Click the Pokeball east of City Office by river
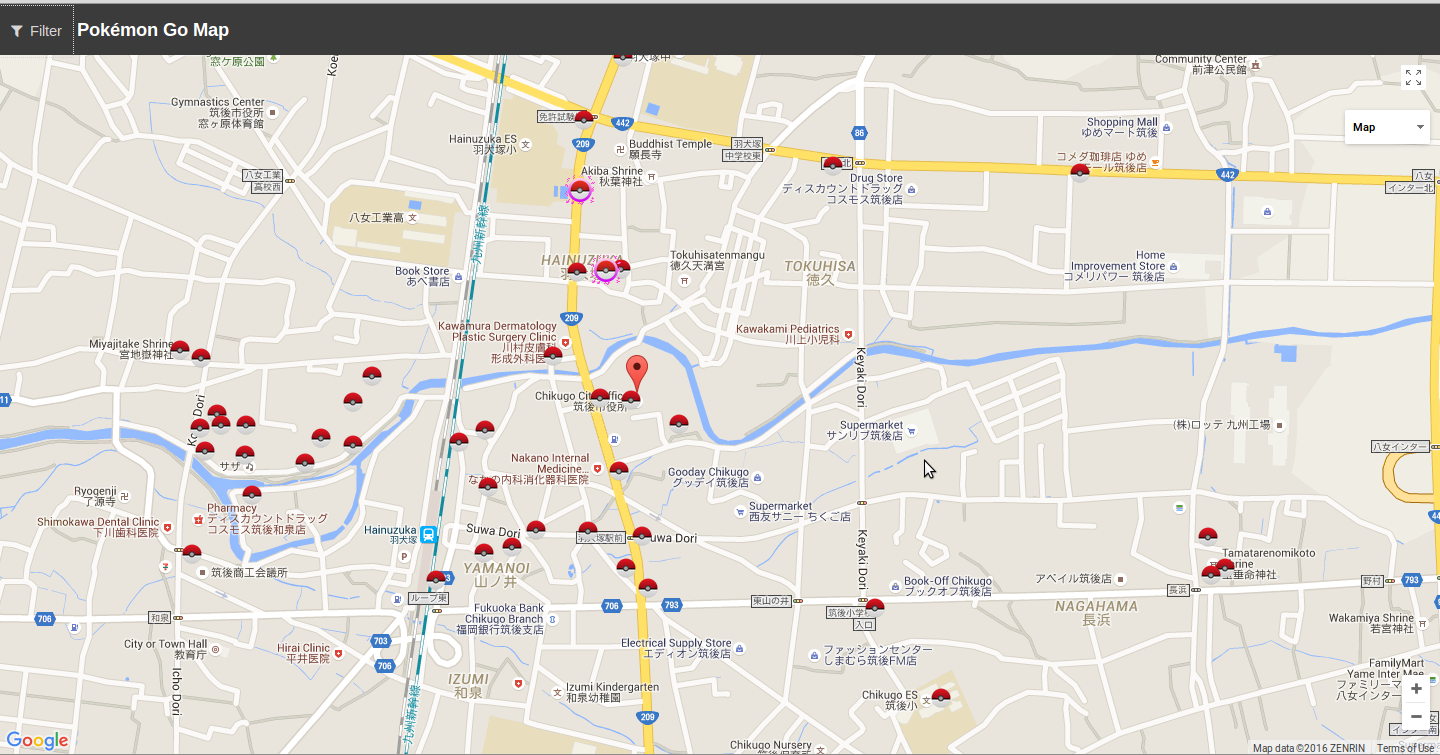The width and height of the screenshot is (1440, 755). pos(679,423)
